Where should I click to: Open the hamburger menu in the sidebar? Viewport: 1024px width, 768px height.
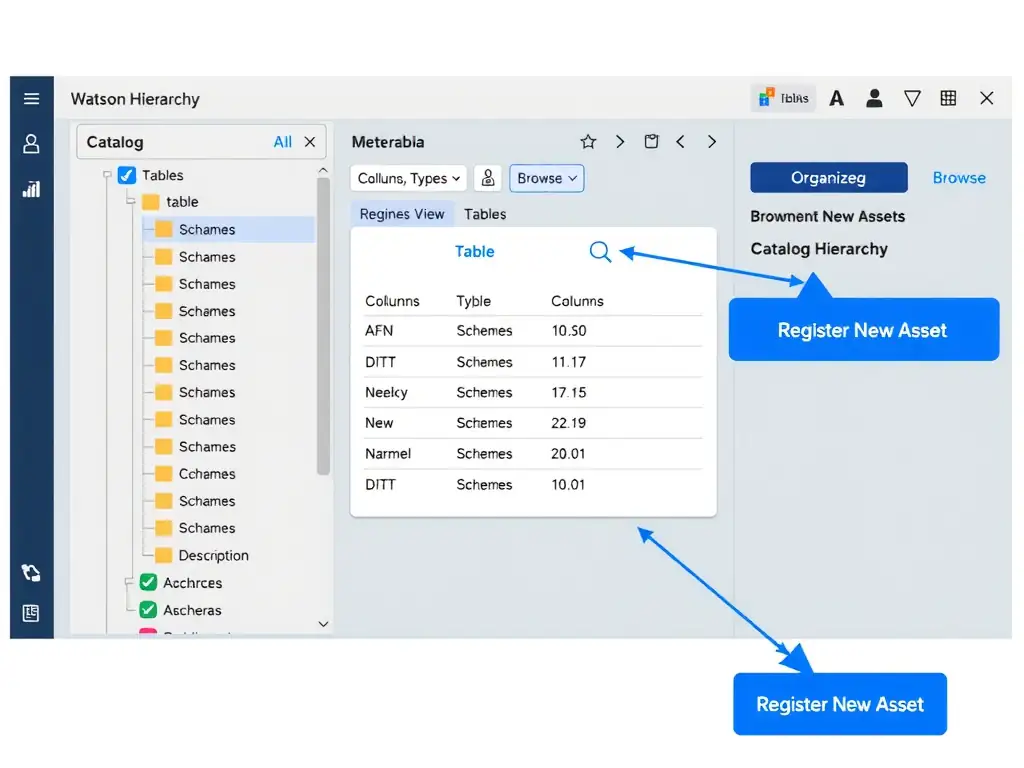tap(31, 99)
